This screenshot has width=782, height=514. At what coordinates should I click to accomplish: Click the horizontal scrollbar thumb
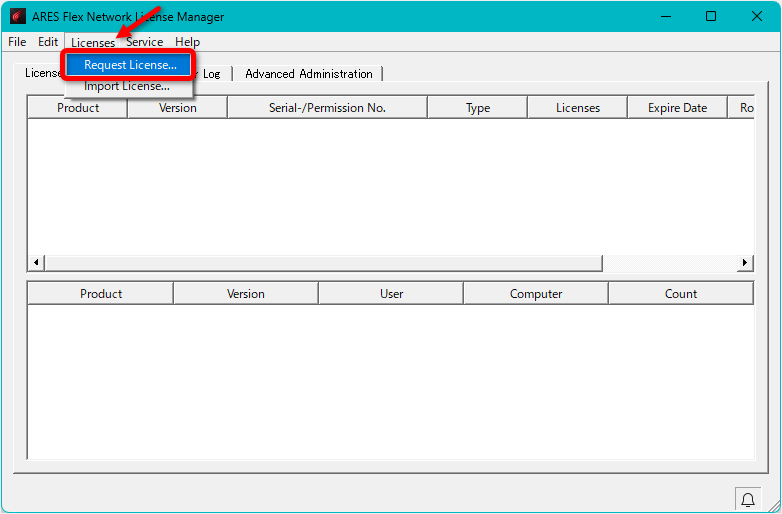coord(324,262)
